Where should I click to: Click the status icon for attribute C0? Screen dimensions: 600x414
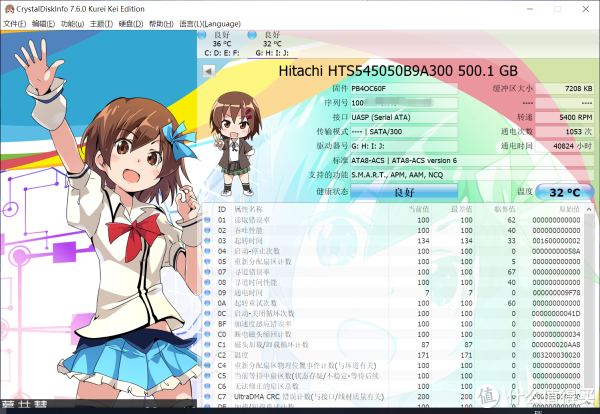pyautogui.click(x=207, y=334)
